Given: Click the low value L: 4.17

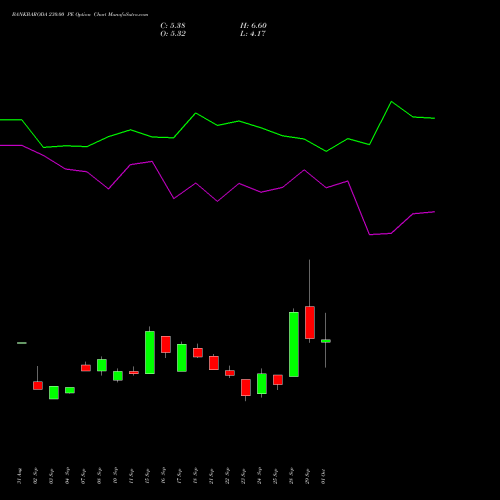Looking at the screenshot, I should point(253,34).
